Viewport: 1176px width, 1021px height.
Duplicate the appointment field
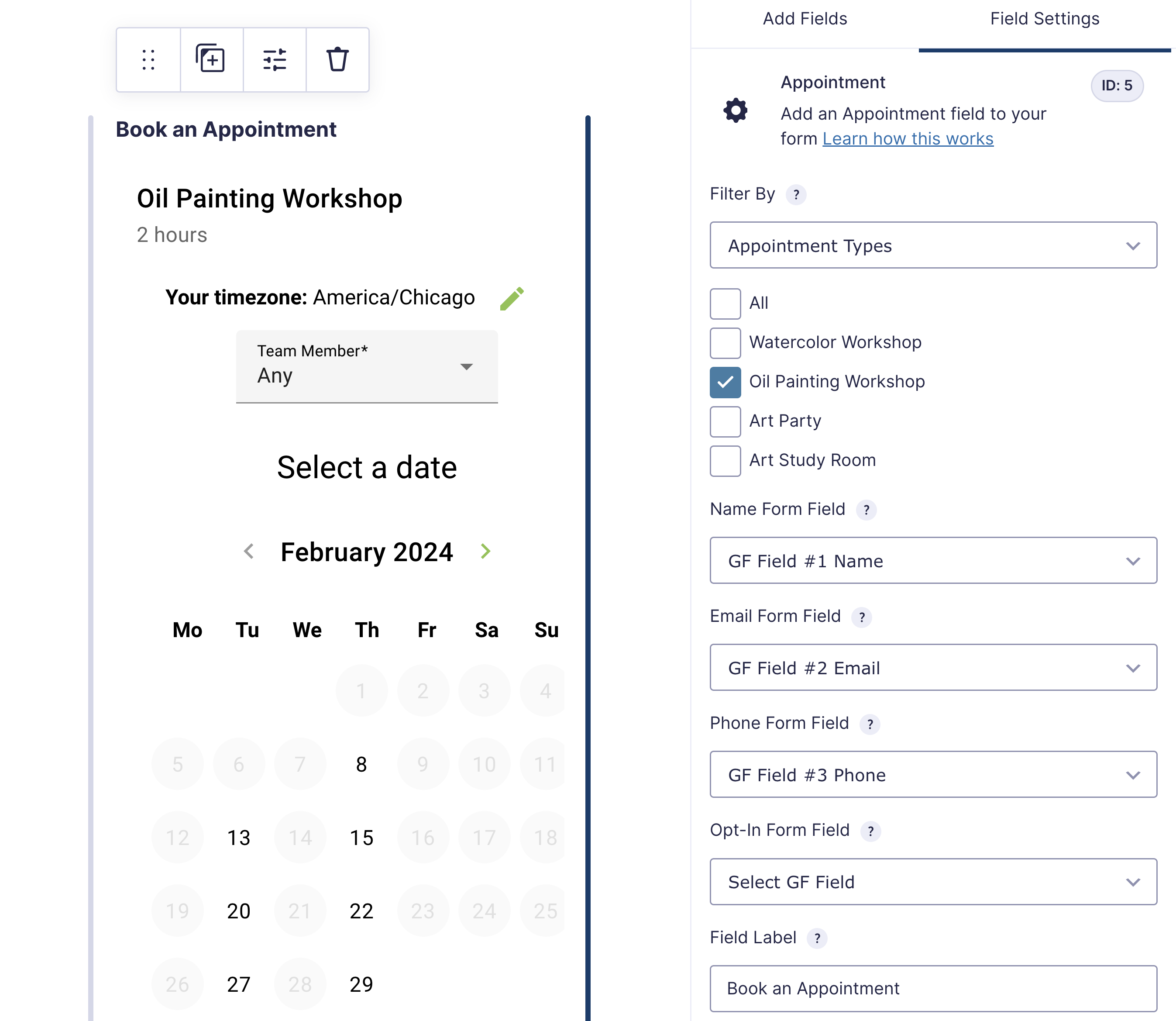211,59
